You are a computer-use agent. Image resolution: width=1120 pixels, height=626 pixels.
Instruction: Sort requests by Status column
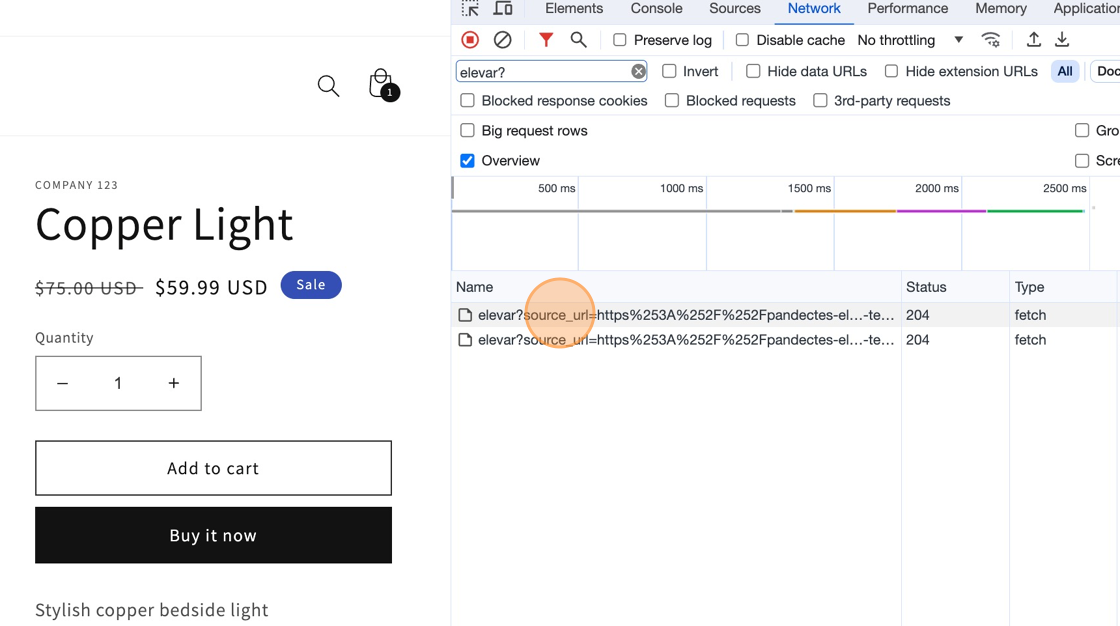(x=956, y=287)
